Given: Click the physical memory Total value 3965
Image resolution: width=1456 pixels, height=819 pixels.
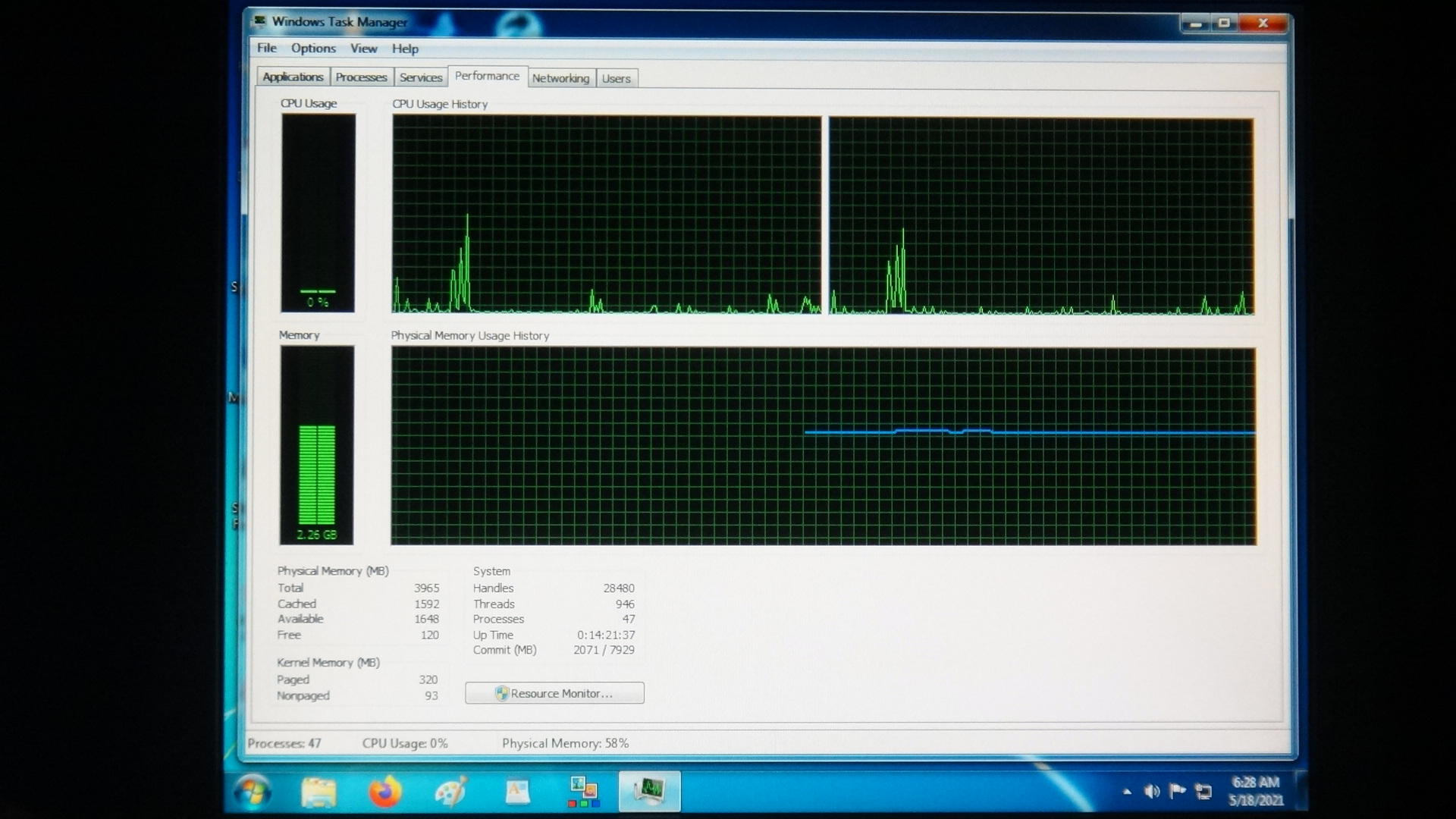Looking at the screenshot, I should (x=426, y=588).
